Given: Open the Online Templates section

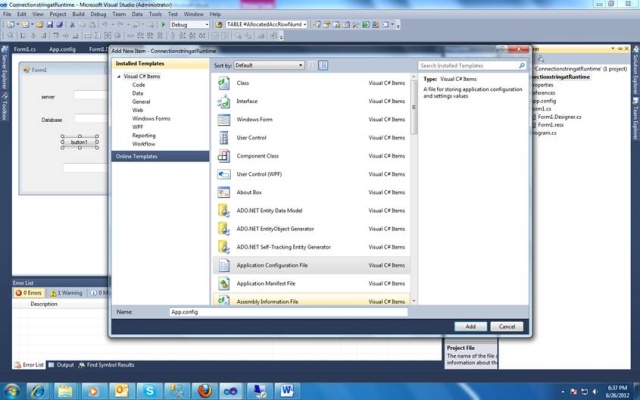Looking at the screenshot, I should tap(160, 156).
